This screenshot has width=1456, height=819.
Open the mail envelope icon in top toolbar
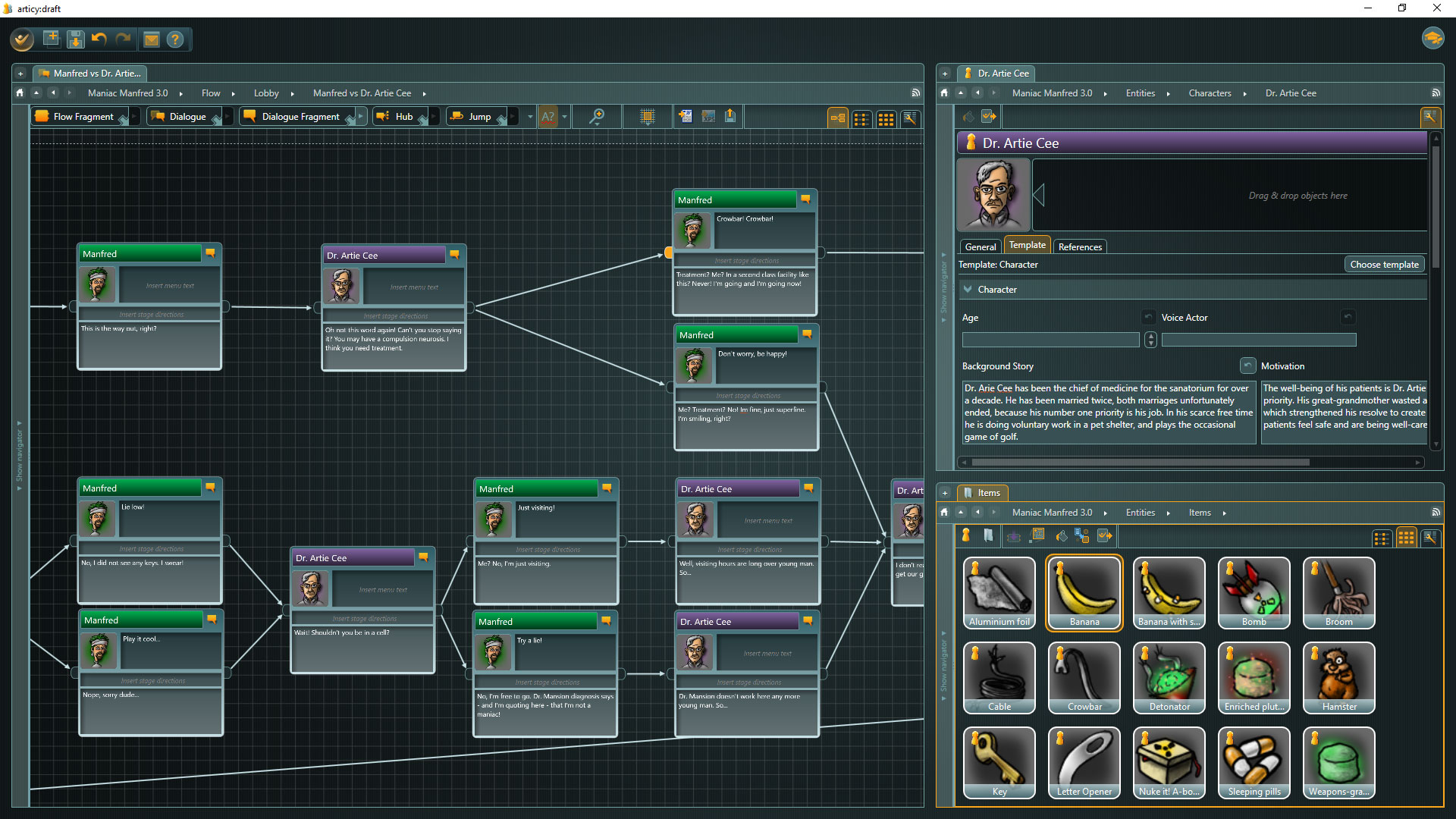152,39
